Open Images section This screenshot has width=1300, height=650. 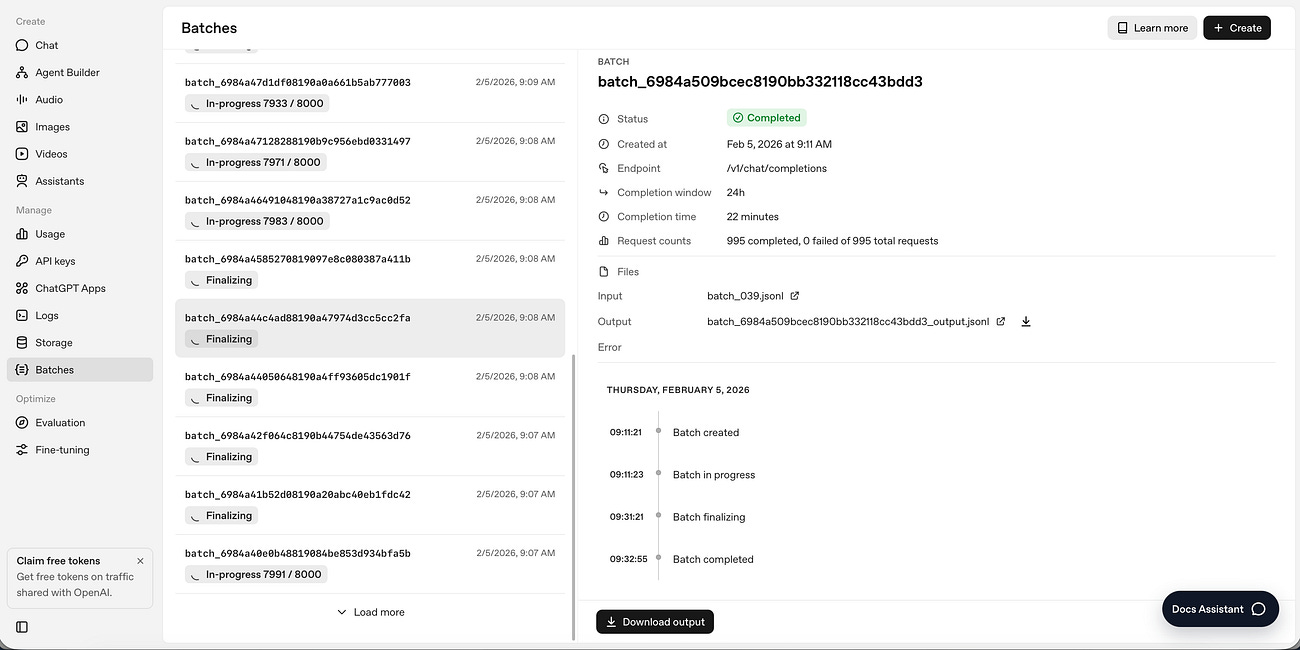80,127
